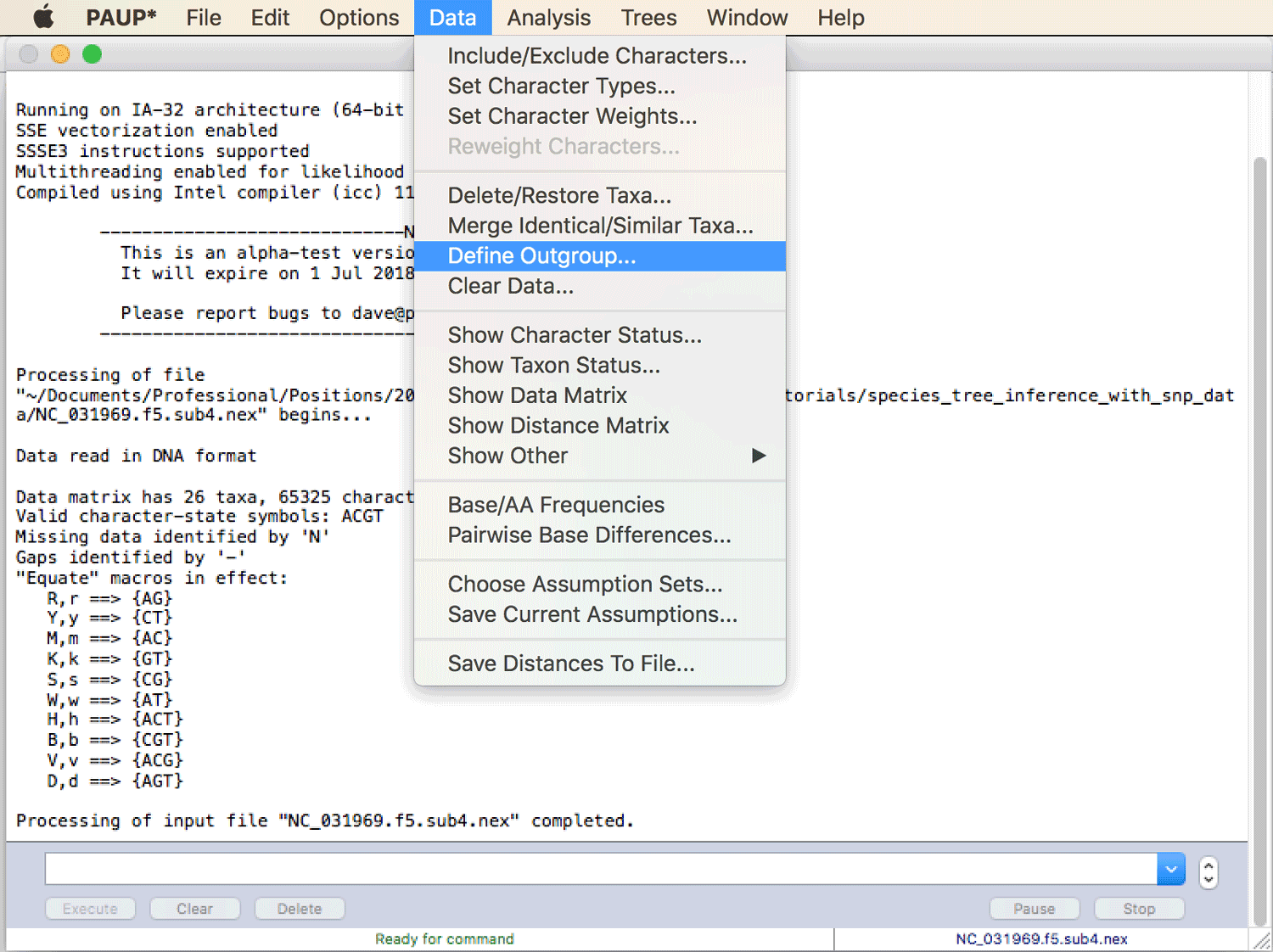Click the 'Ready for command' status text
Screen dimensions: 1273x952
445,939
